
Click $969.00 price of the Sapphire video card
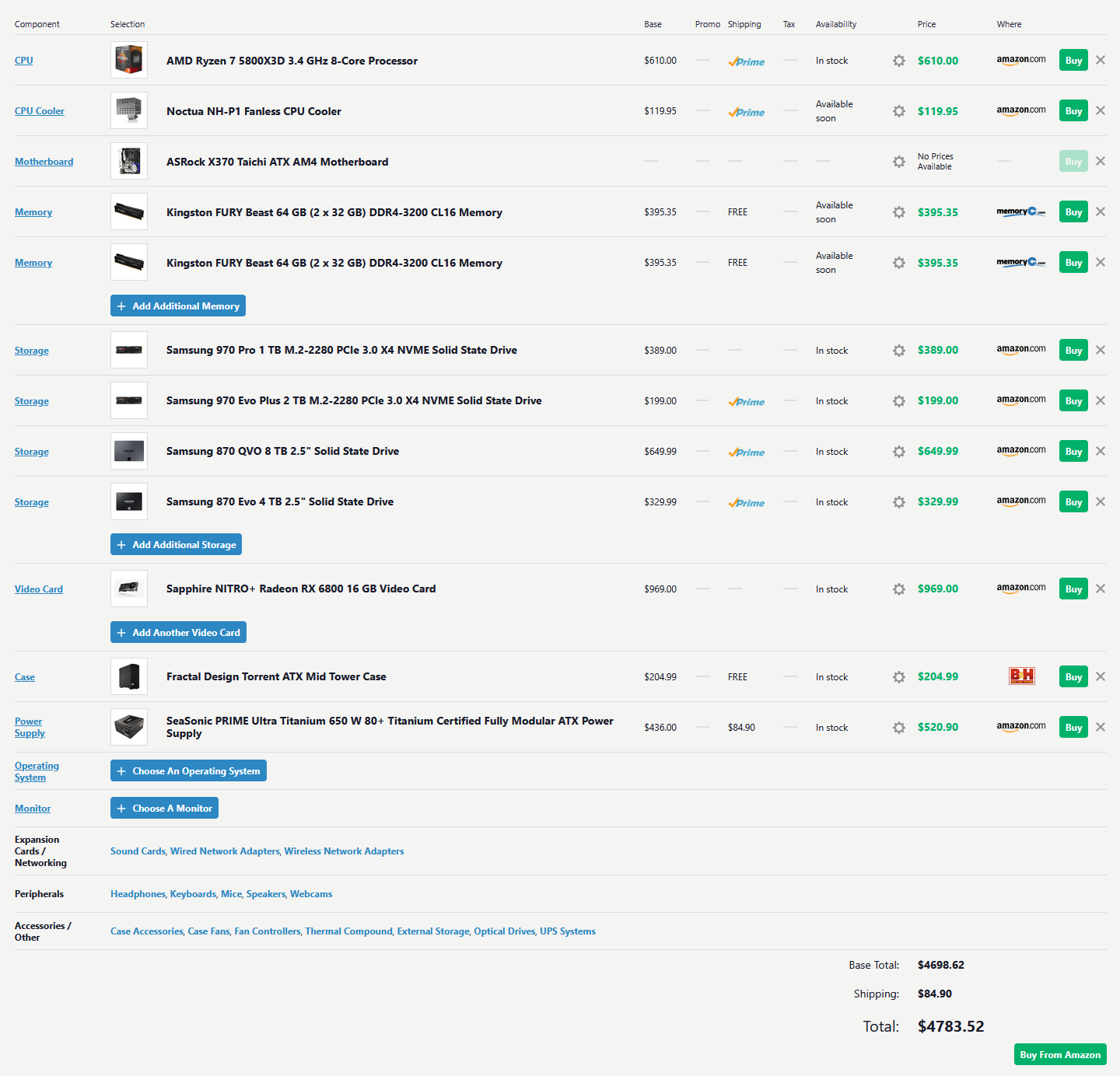(x=938, y=589)
